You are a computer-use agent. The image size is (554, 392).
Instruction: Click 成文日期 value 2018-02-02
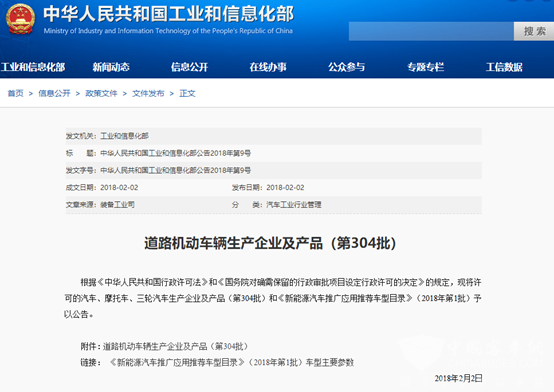[119, 188]
